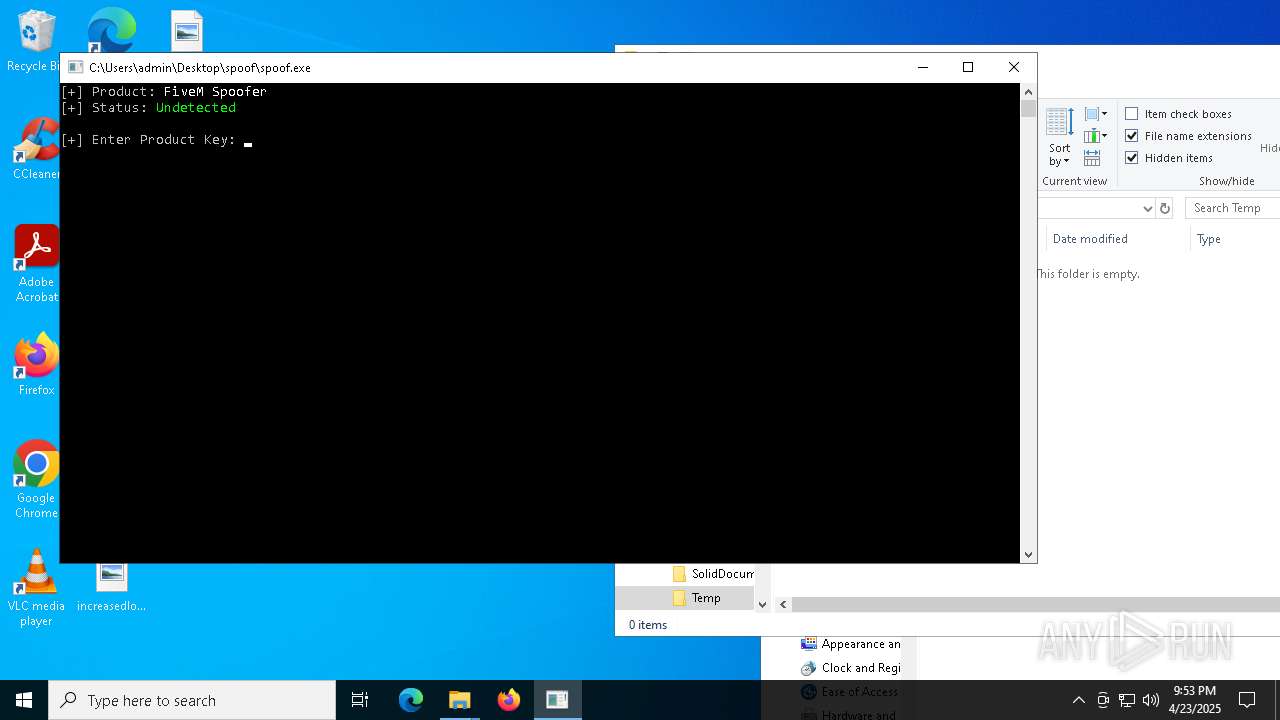Open Group by dropdown in Current view
This screenshot has width=1280, height=720.
[x=1096, y=114]
